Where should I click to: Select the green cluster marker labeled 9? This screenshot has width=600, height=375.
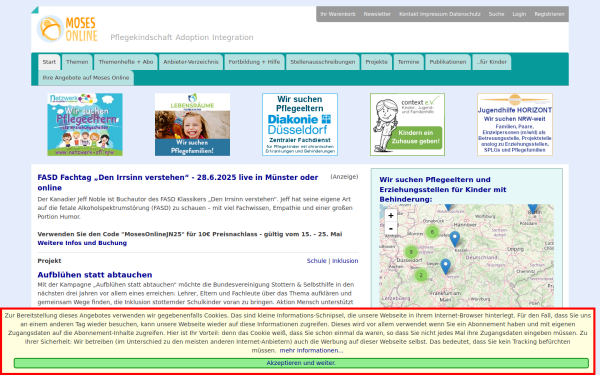tap(411, 252)
